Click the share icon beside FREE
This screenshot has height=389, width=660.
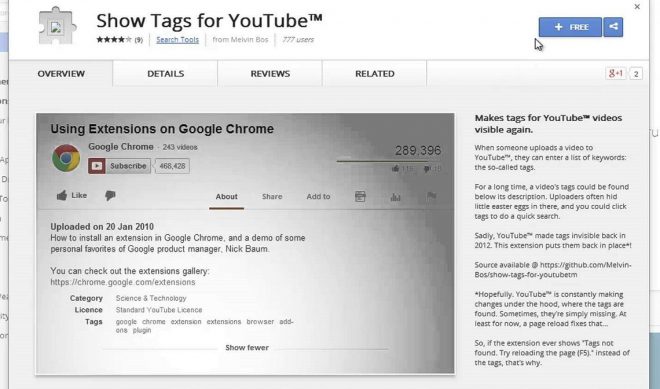click(x=613, y=27)
